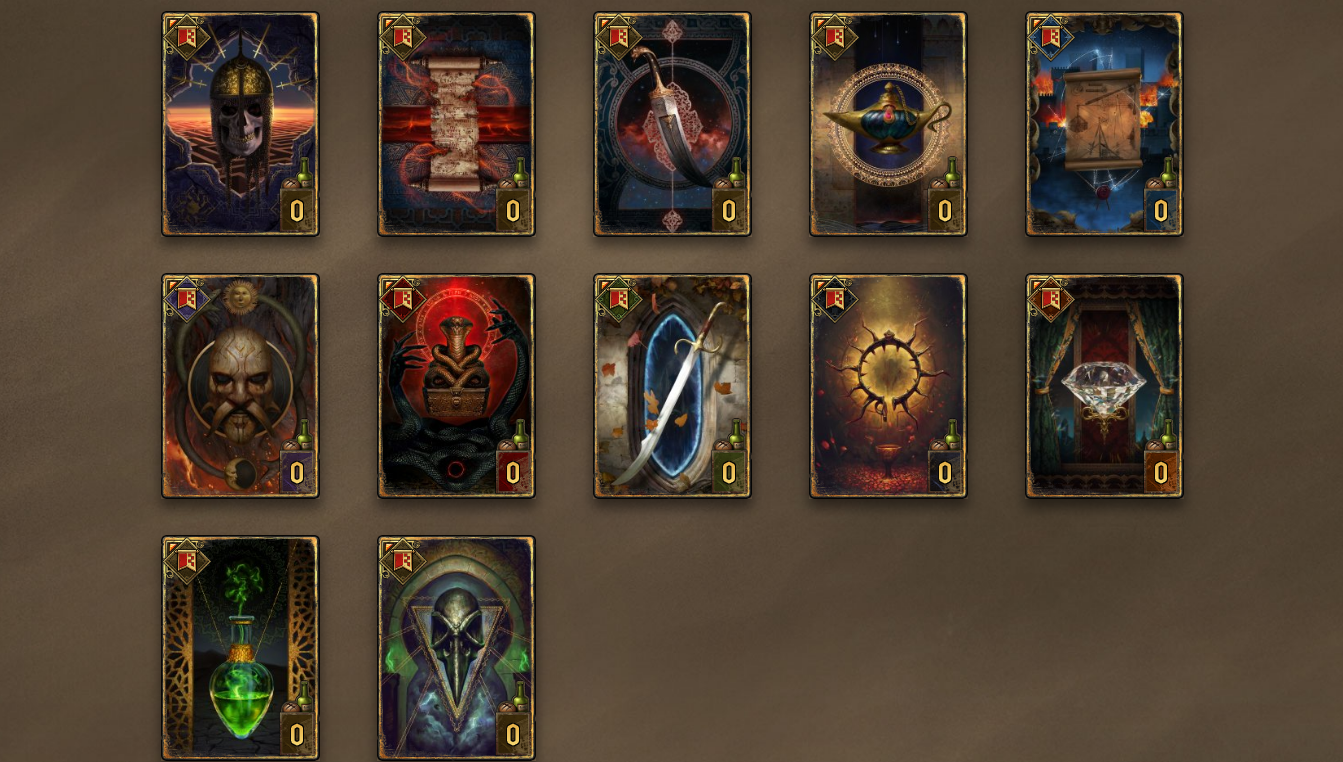Click the red faction badge on diamond card

click(1050, 299)
